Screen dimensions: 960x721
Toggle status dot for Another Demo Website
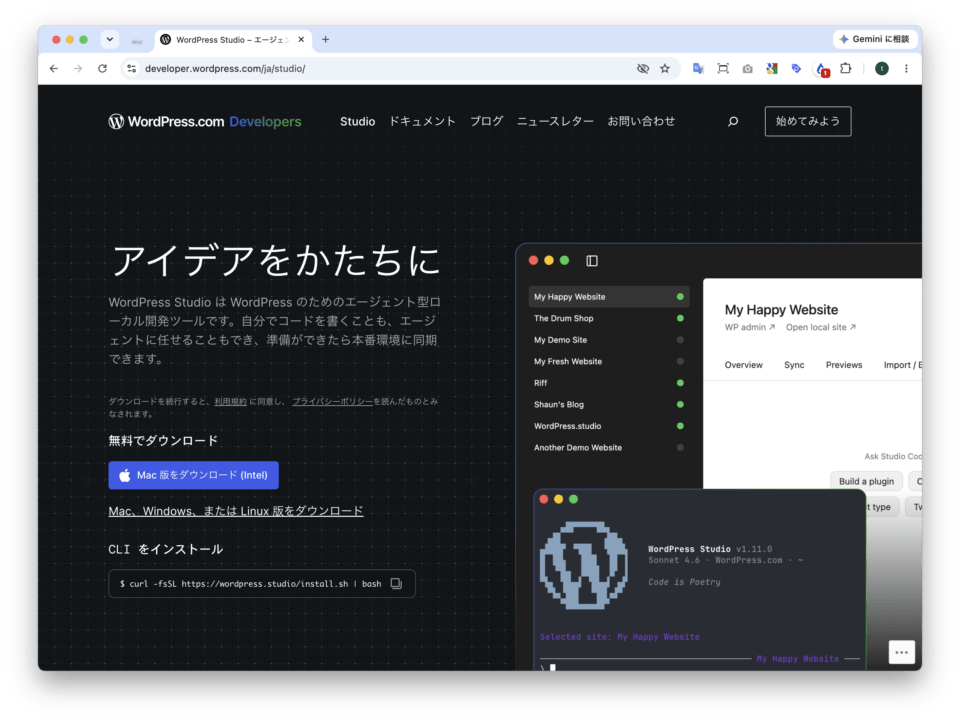click(x=680, y=447)
